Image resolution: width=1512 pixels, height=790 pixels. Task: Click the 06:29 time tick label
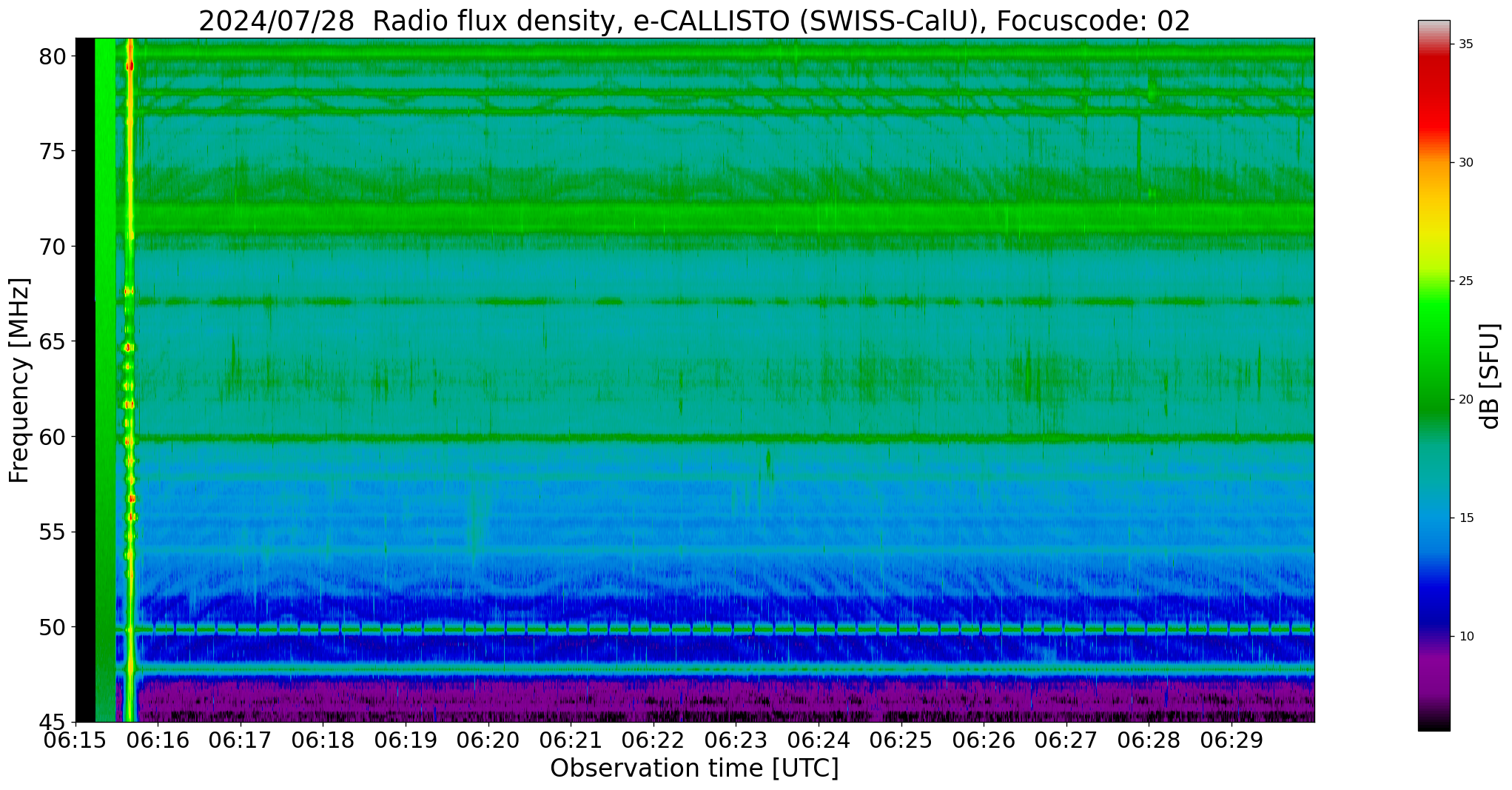tap(1232, 740)
